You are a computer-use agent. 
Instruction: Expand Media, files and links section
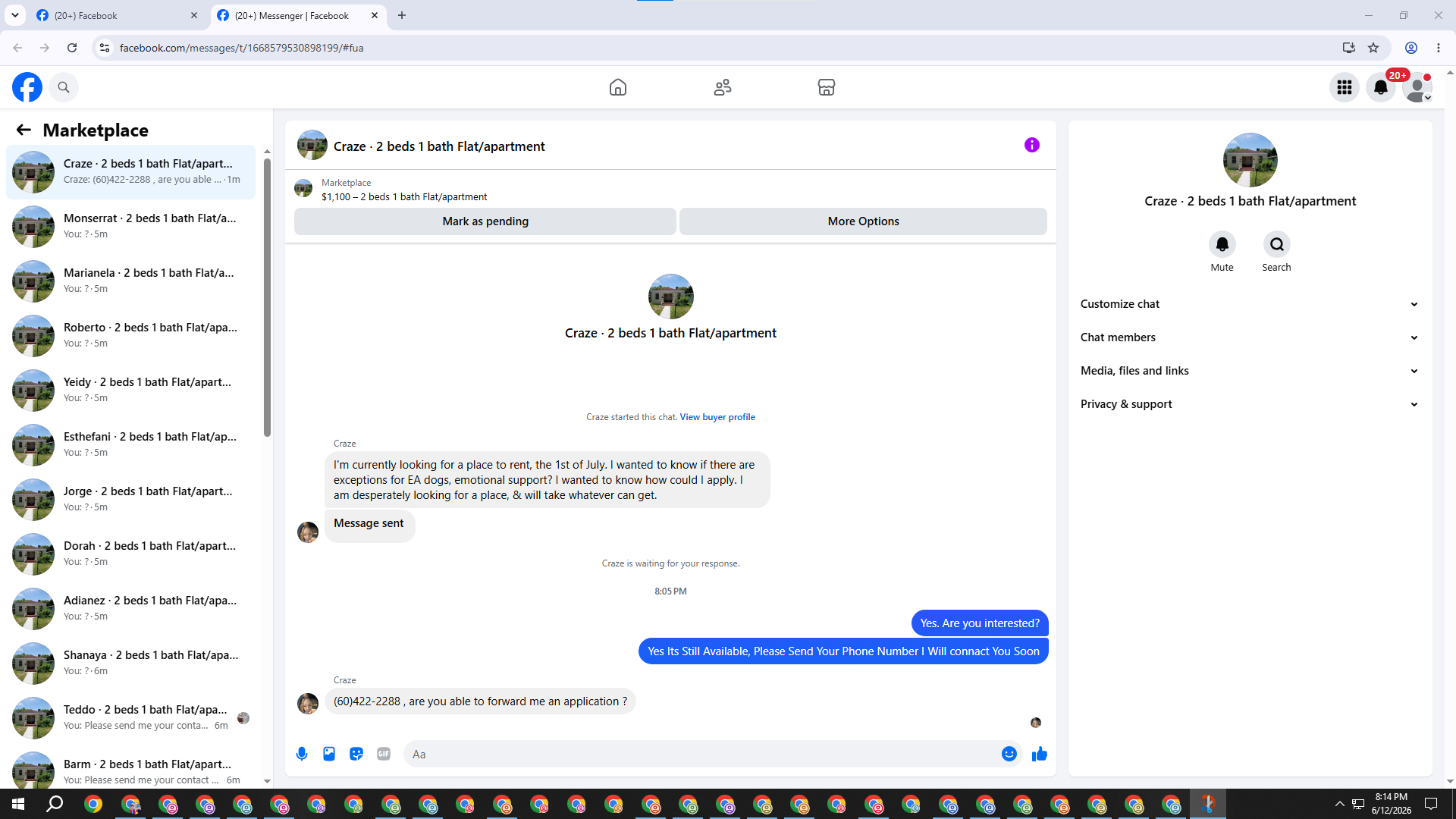pyautogui.click(x=1250, y=371)
